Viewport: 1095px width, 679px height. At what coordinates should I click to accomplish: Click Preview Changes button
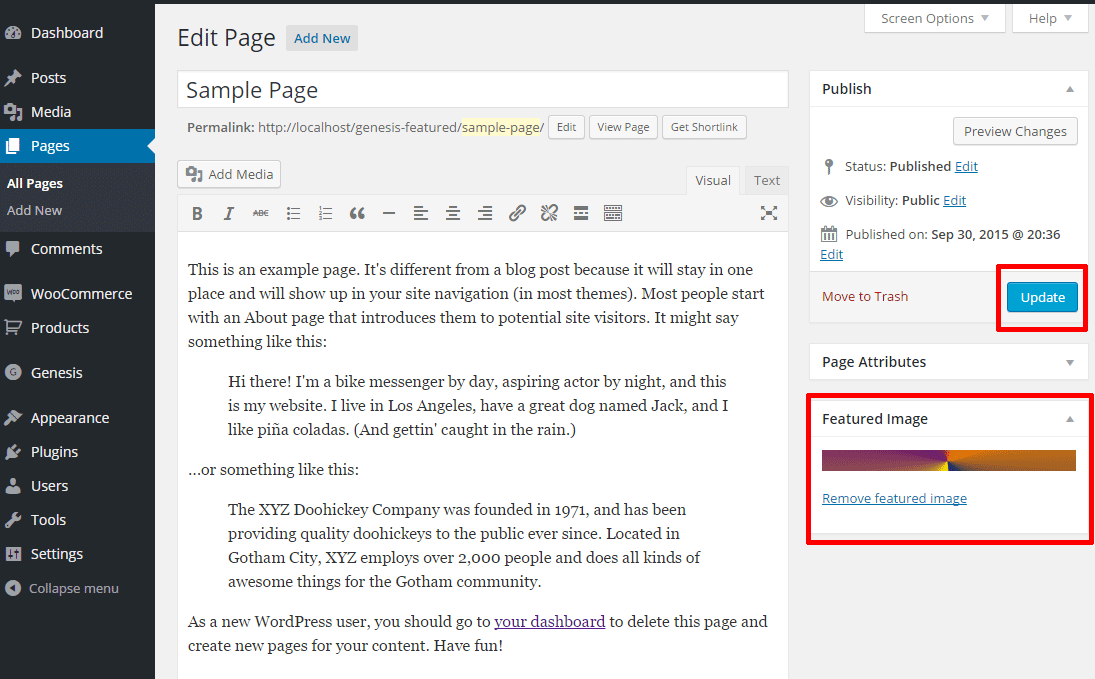(x=1015, y=131)
